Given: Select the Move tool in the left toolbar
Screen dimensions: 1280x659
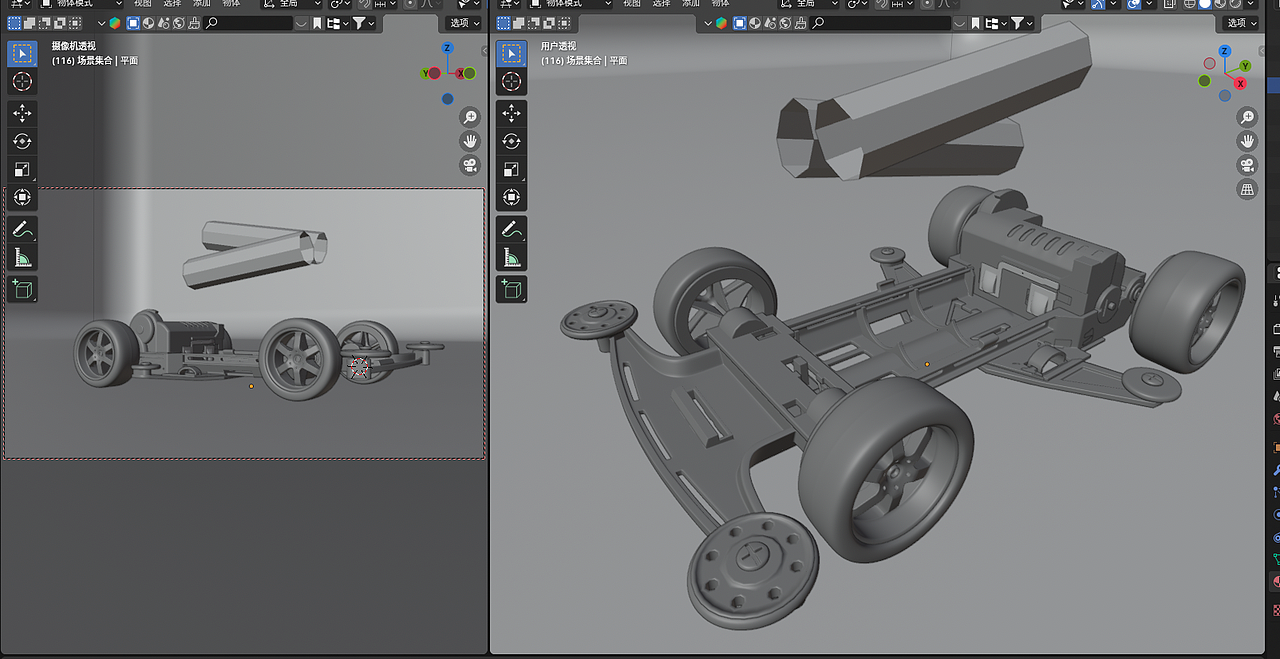Looking at the screenshot, I should (x=22, y=113).
